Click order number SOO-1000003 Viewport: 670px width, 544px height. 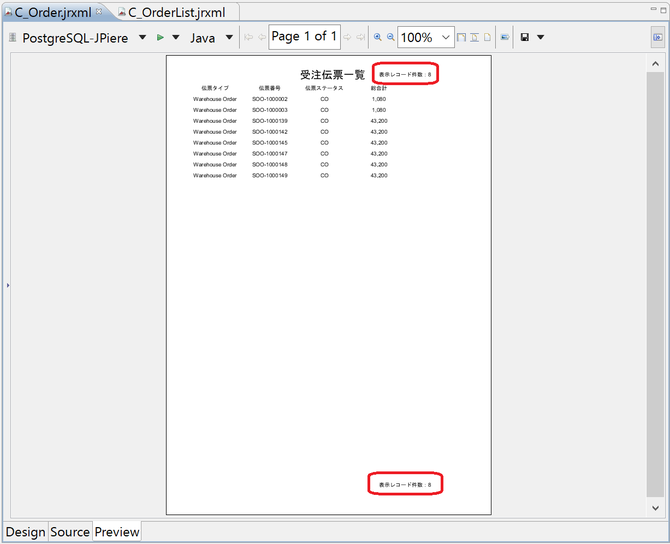point(270,110)
